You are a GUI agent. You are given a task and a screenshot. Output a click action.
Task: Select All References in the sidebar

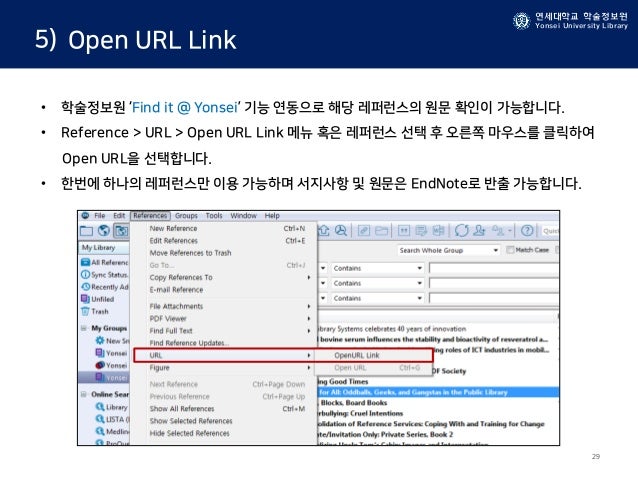pyautogui.click(x=105, y=262)
